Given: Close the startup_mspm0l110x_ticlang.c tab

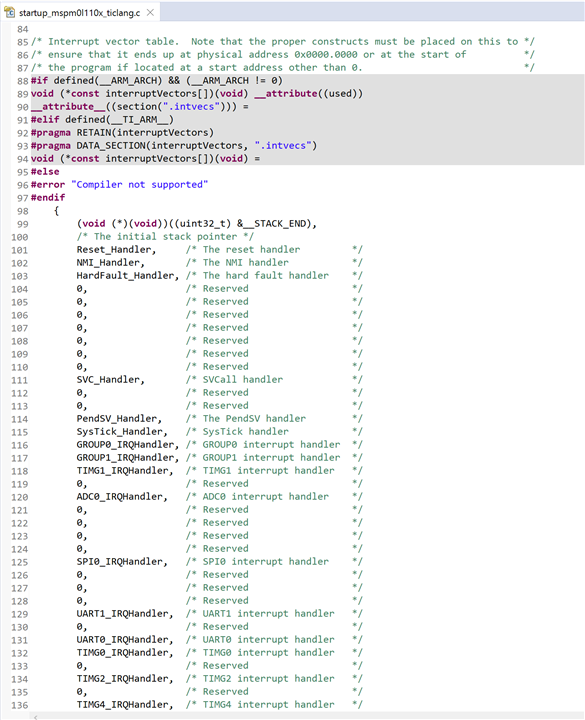Looking at the screenshot, I should 150,12.
